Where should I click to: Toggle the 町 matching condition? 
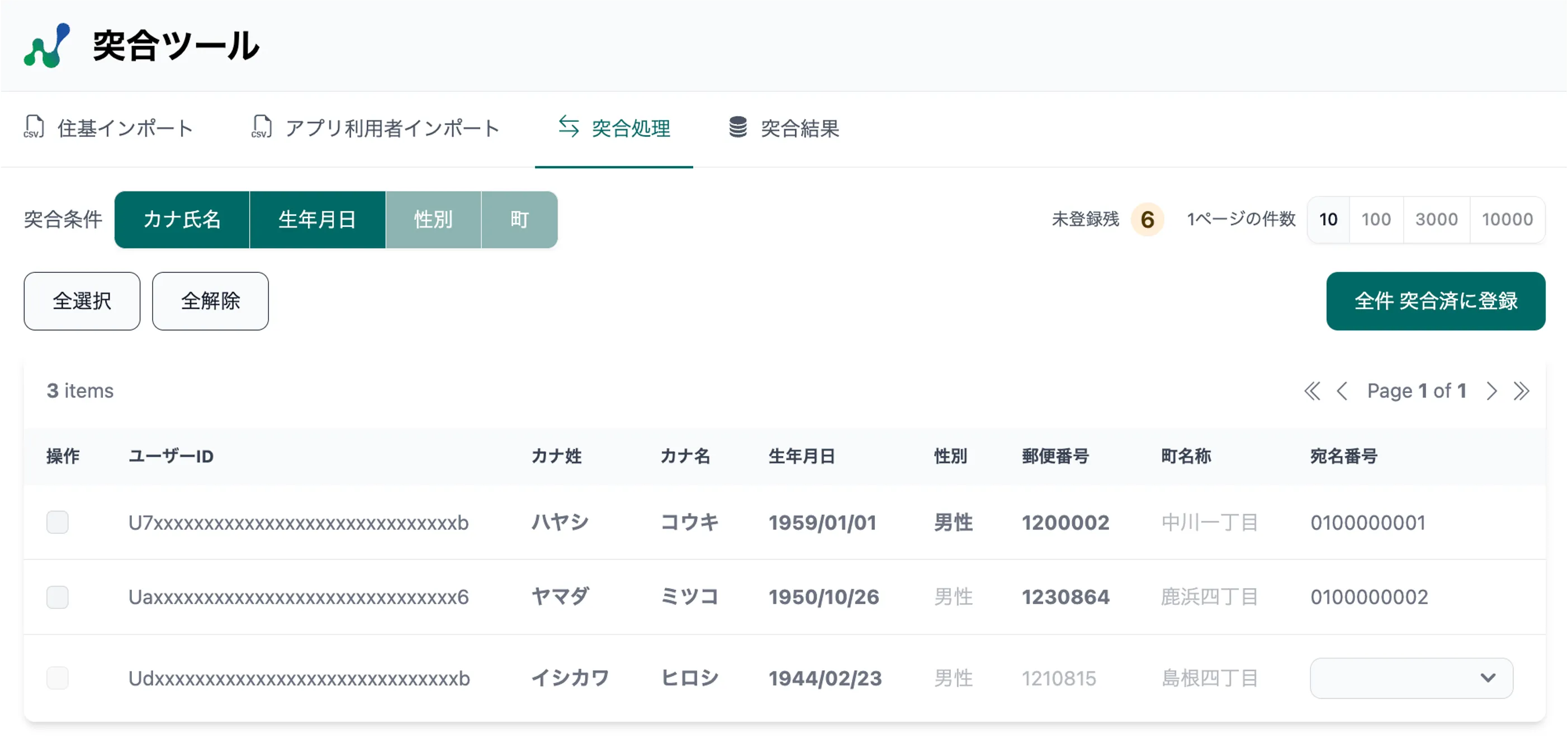point(519,220)
